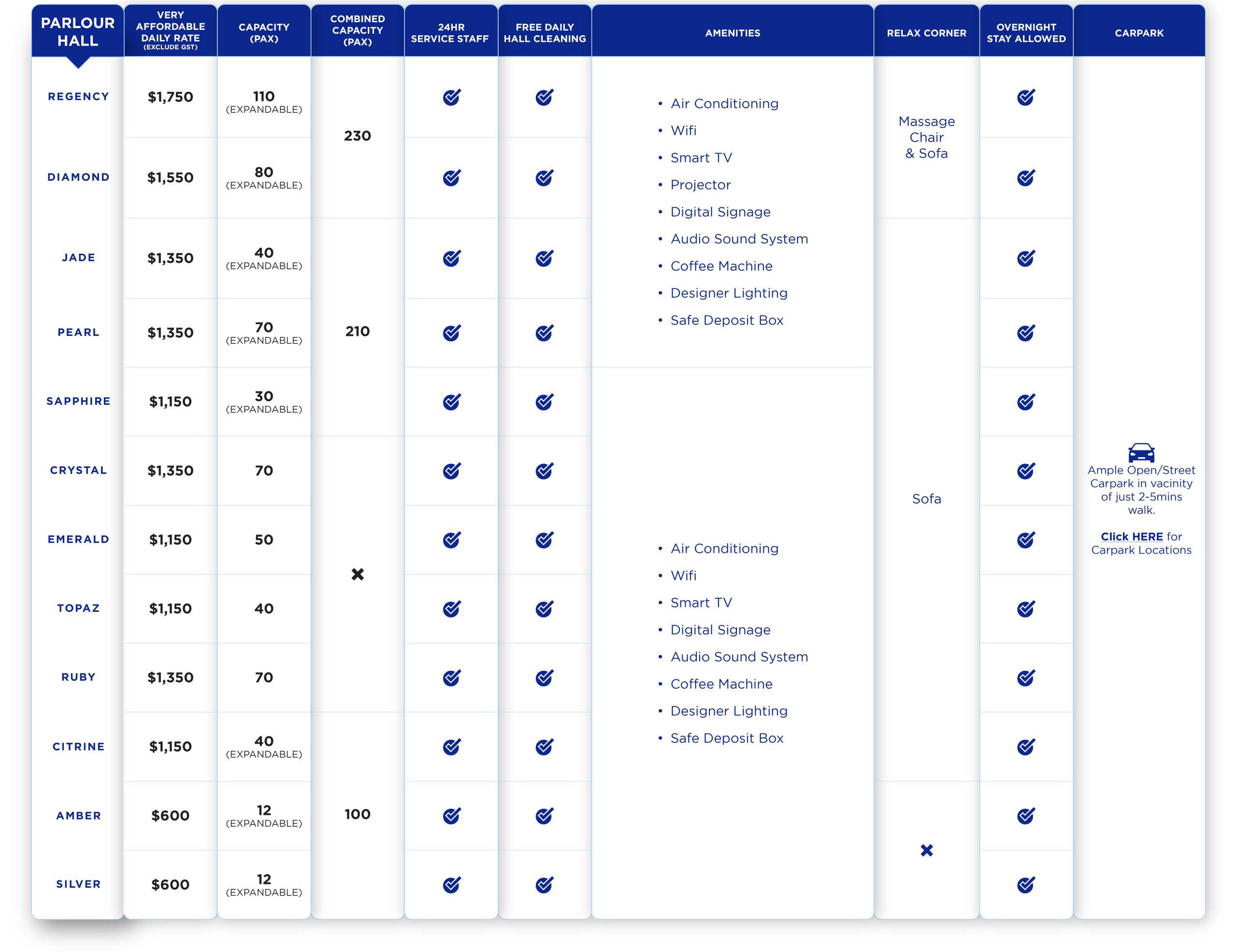The height and width of the screenshot is (952, 1237).
Task: Select the Parlour Hall column header
Action: click(78, 32)
